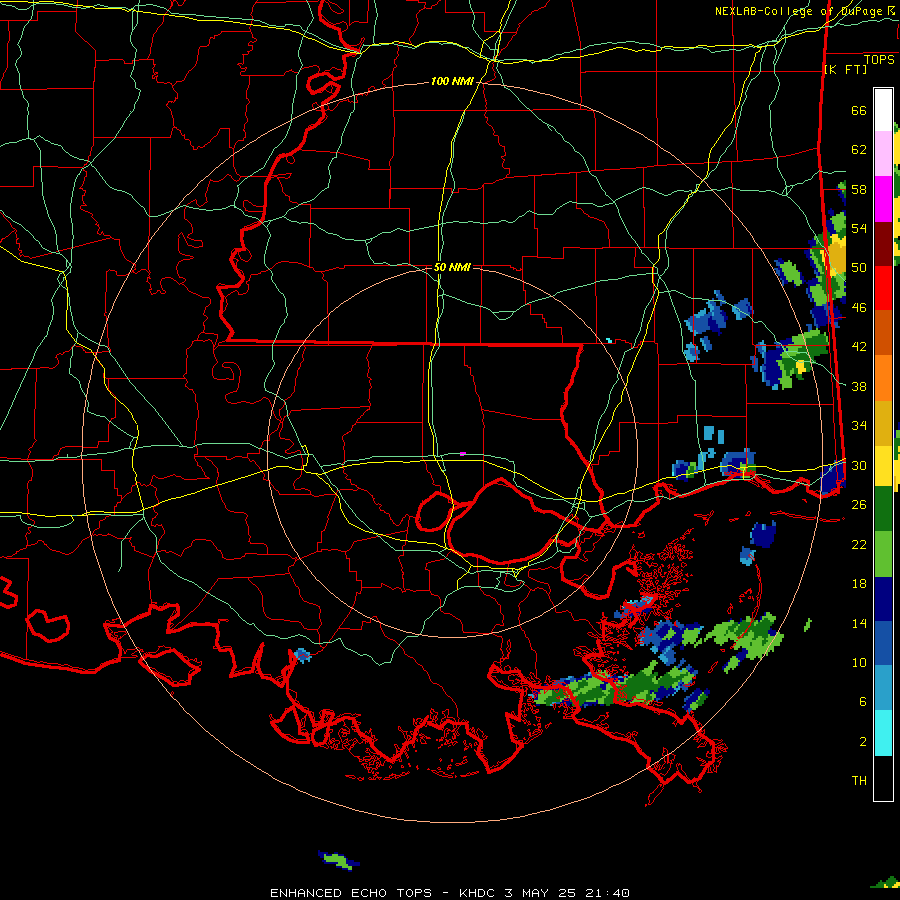Click the 'TOPS' legend title
The width and height of the screenshot is (900, 900).
(879, 60)
